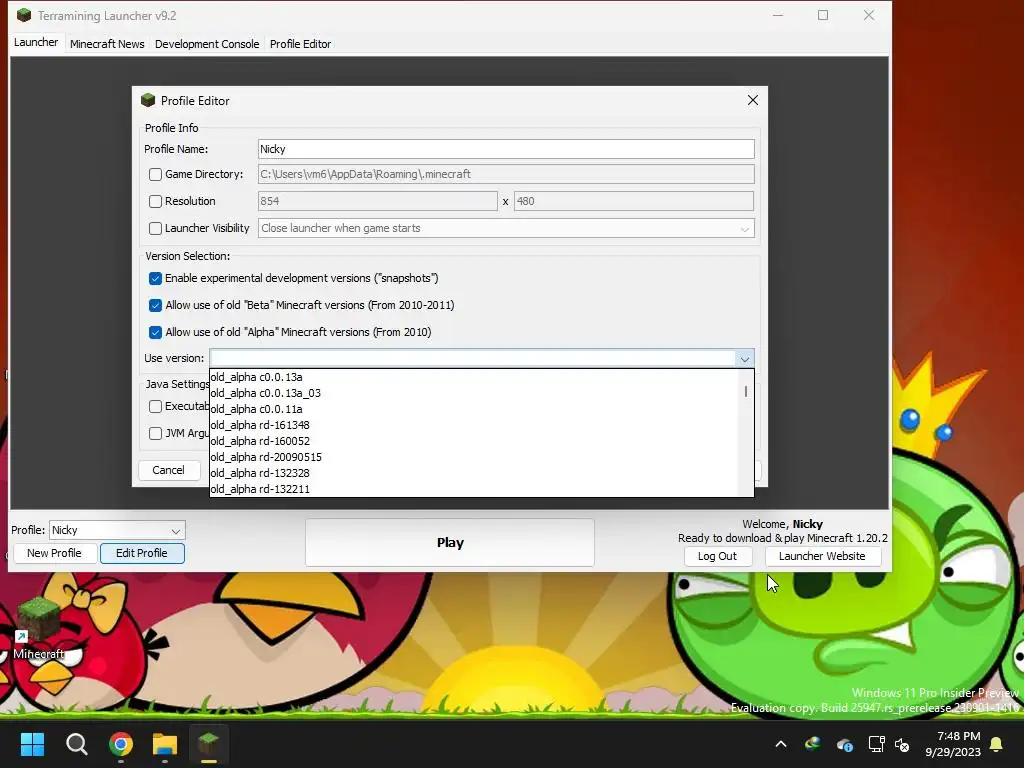Toggle Launcher Visibility checkbox
The height and width of the screenshot is (768, 1024).
pos(155,229)
